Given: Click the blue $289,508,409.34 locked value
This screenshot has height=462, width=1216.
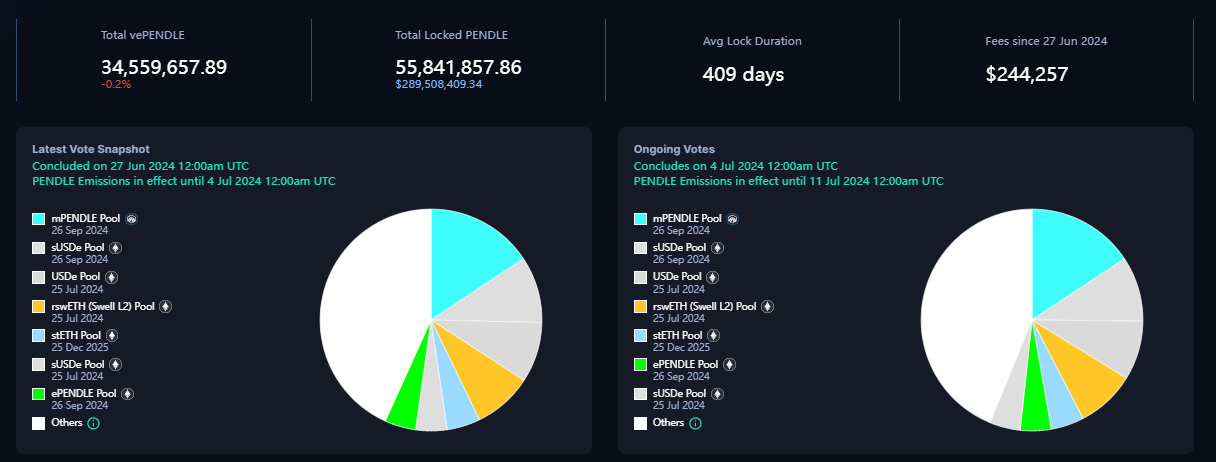Looking at the screenshot, I should [453, 85].
